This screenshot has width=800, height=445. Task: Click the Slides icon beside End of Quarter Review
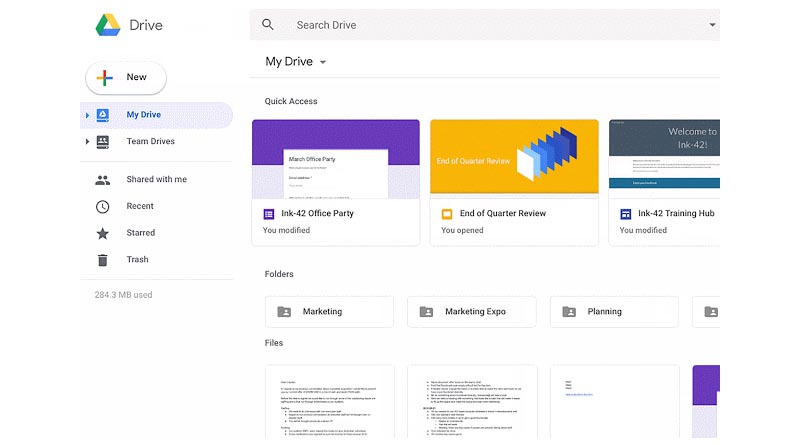[x=447, y=214]
